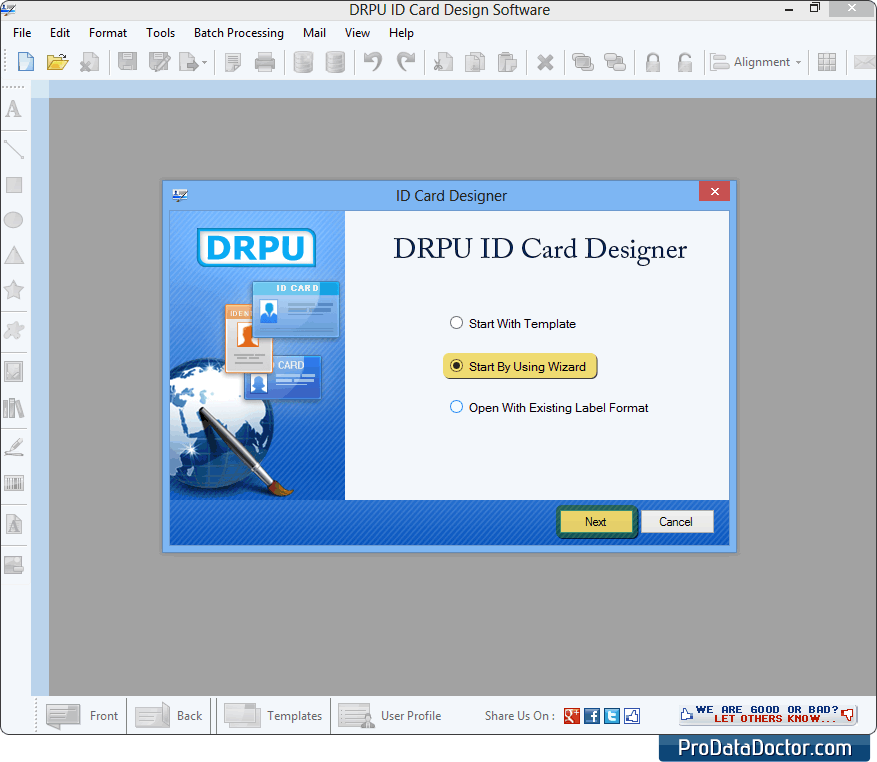The width and height of the screenshot is (877, 762).
Task: Switch to the Back card side
Action: click(169, 716)
